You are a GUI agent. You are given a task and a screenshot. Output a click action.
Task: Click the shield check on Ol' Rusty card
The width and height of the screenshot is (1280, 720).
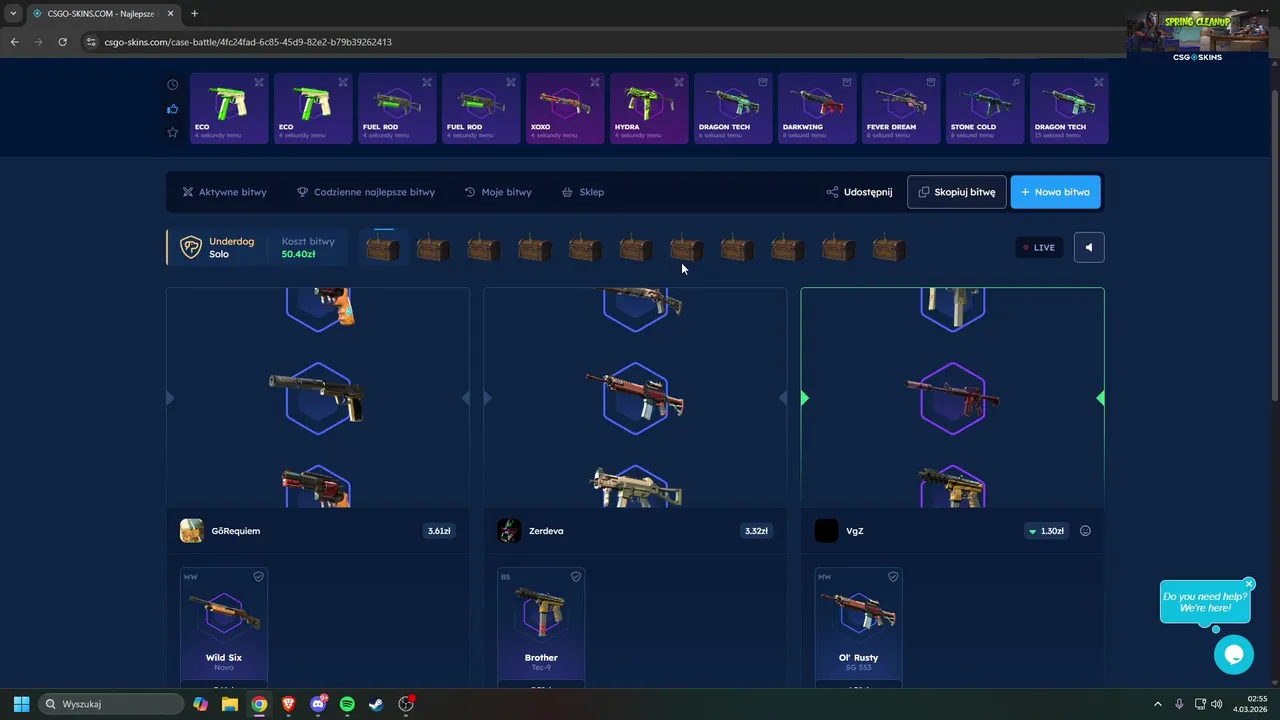point(892,577)
